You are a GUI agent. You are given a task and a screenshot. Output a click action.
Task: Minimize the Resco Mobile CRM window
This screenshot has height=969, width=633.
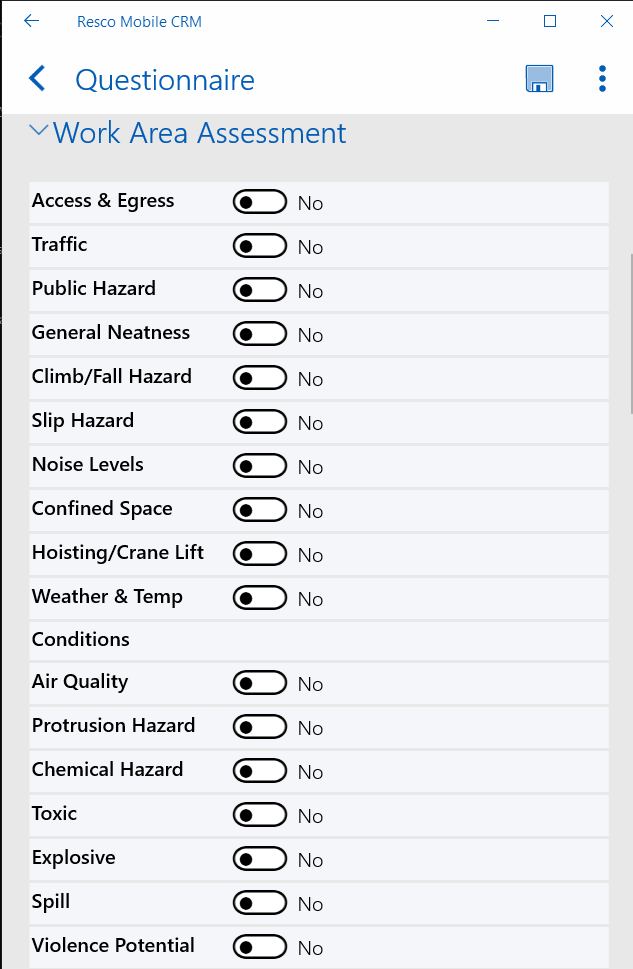(493, 21)
